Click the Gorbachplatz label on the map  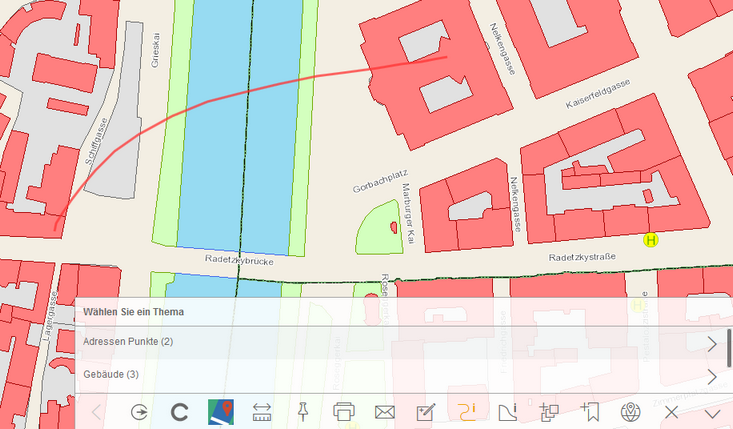click(380, 181)
